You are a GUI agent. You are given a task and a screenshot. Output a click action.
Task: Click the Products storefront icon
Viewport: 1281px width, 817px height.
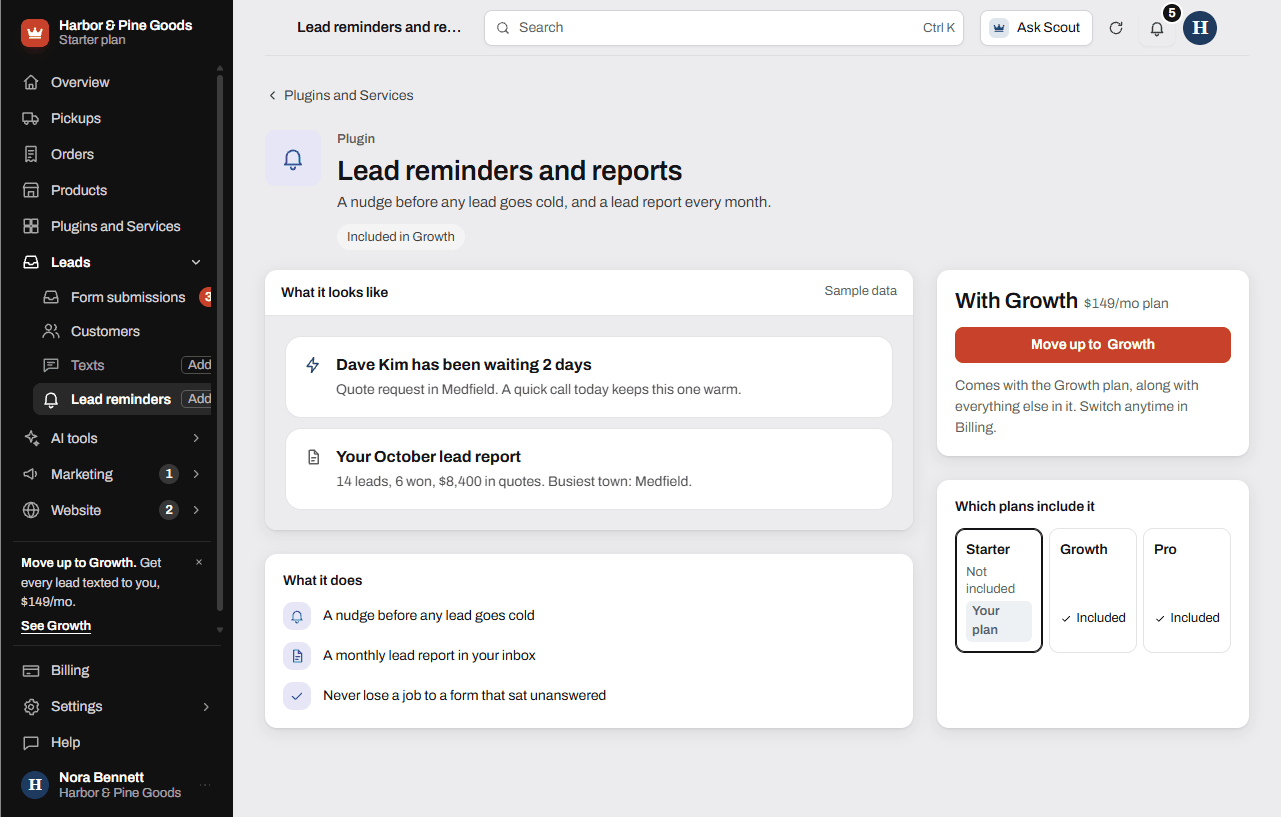[x=31, y=190]
